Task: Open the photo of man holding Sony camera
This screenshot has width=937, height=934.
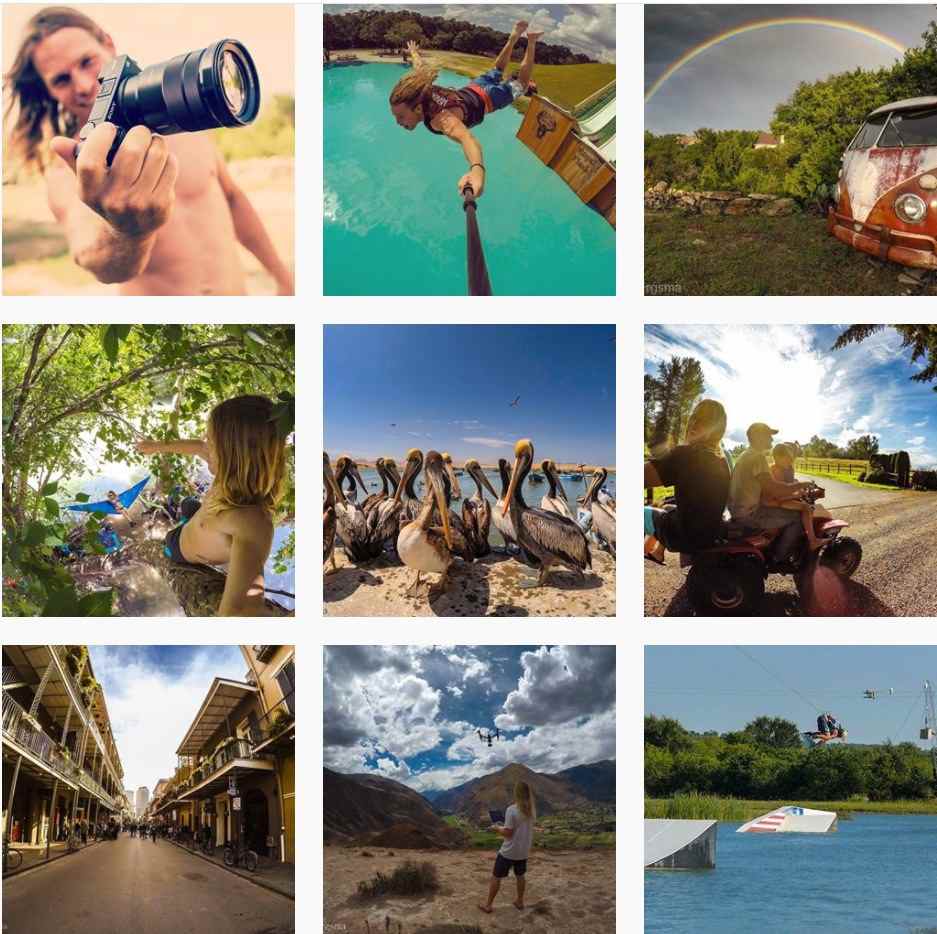Action: pyautogui.click(x=148, y=150)
